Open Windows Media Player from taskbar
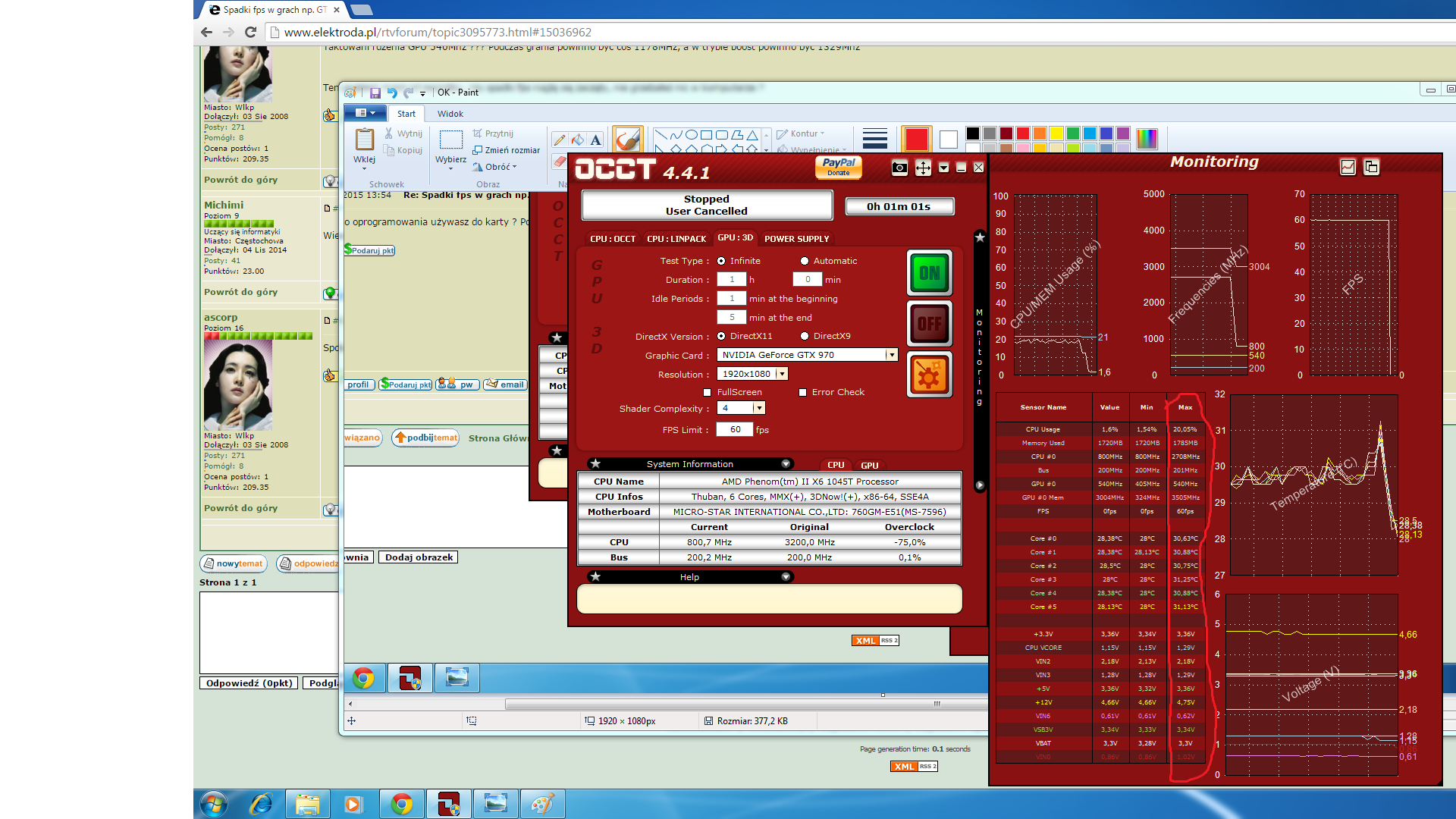Viewport: 1456px width, 819px height. (x=353, y=804)
